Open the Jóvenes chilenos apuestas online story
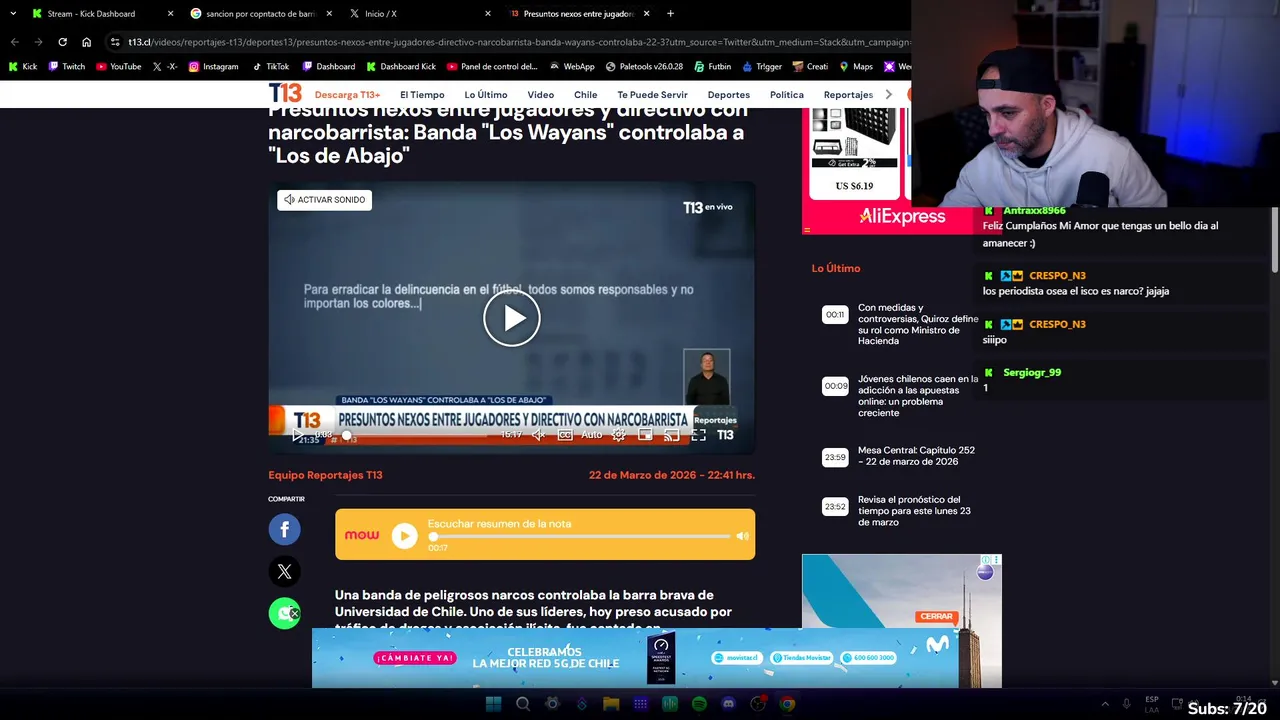Image resolution: width=1280 pixels, height=720 pixels. coord(918,396)
